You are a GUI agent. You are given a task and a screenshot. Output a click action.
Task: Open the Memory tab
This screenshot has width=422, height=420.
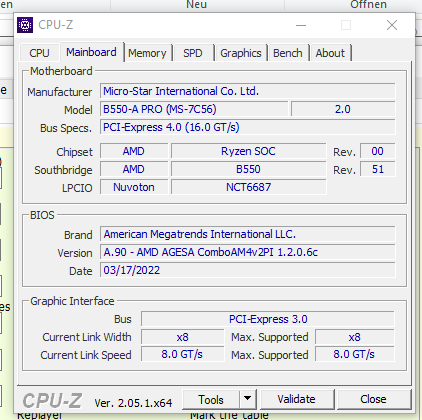click(147, 53)
